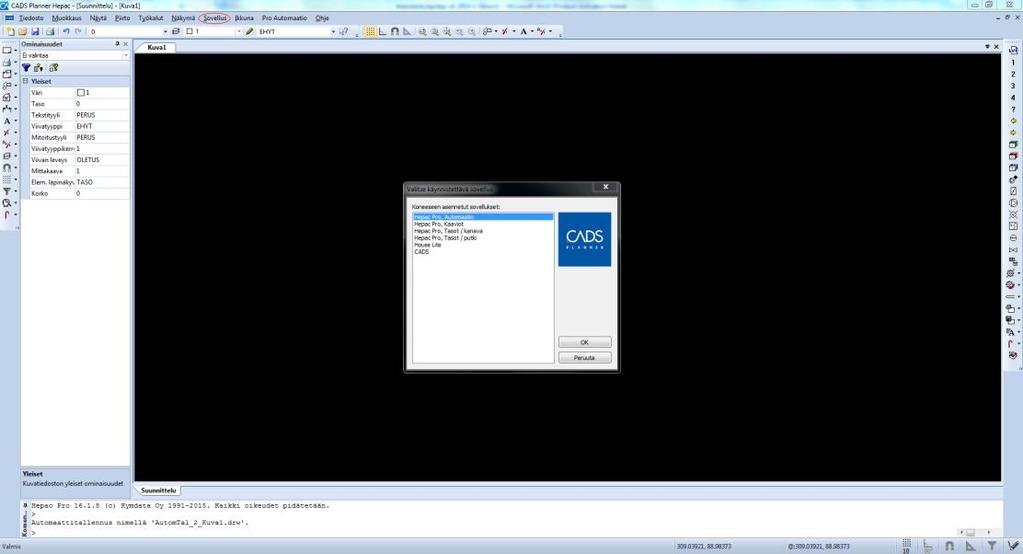The height and width of the screenshot is (554, 1023).
Task: Select CADS in the application list
Action: pos(421,251)
